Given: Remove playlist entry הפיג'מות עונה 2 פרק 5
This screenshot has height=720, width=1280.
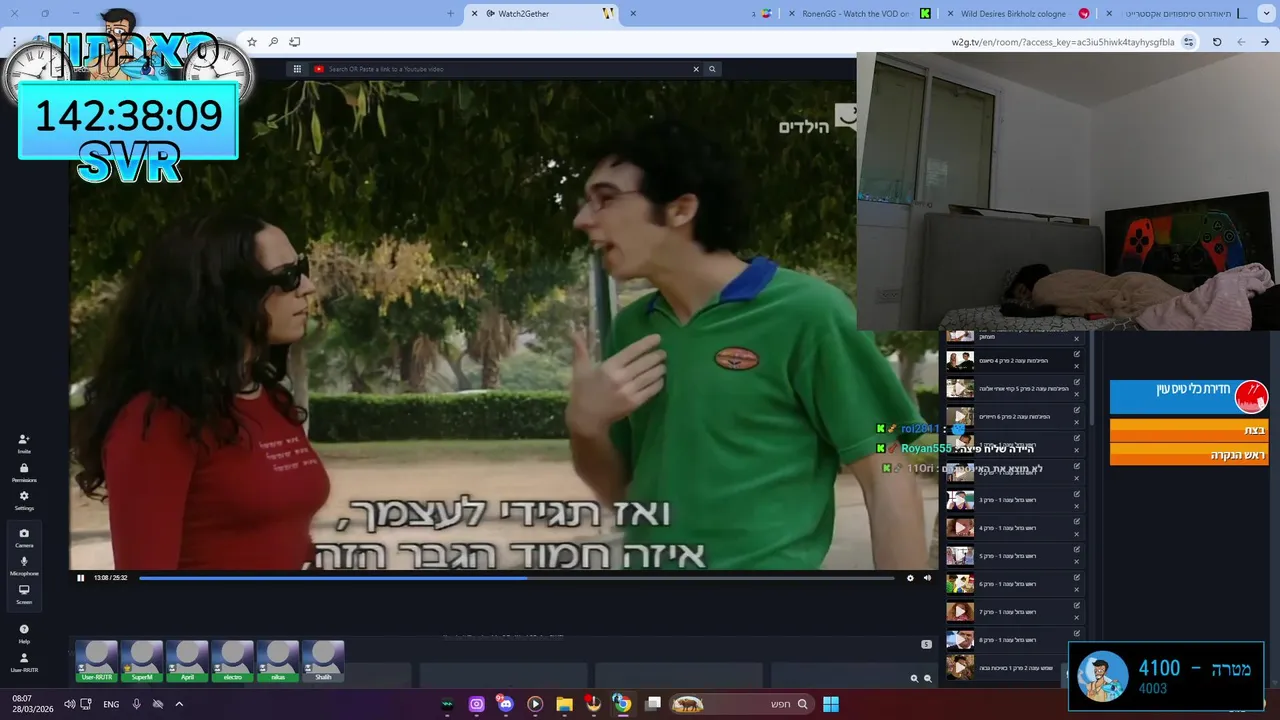Looking at the screenshot, I should coord(1077,394).
